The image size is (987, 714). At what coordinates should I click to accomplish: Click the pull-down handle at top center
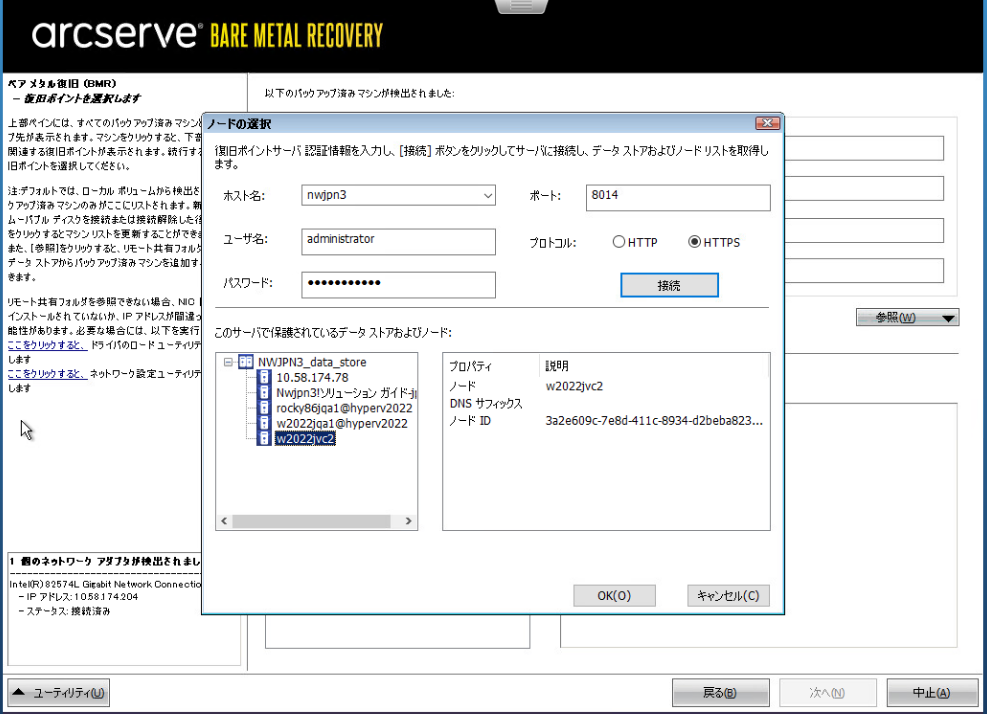522,6
